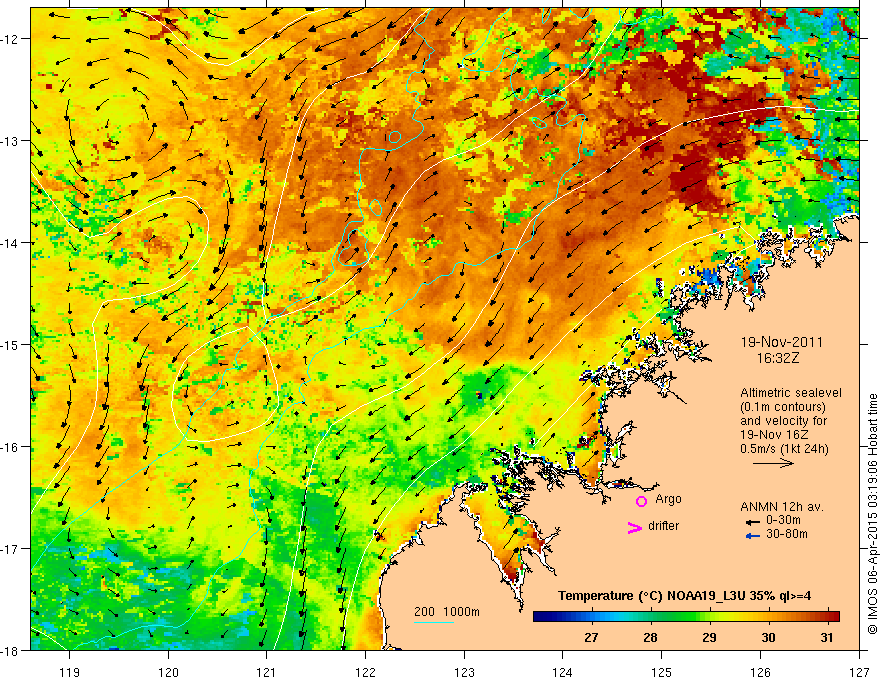Click the temperature color bar
This screenshot has height=680, width=880.
686,616
